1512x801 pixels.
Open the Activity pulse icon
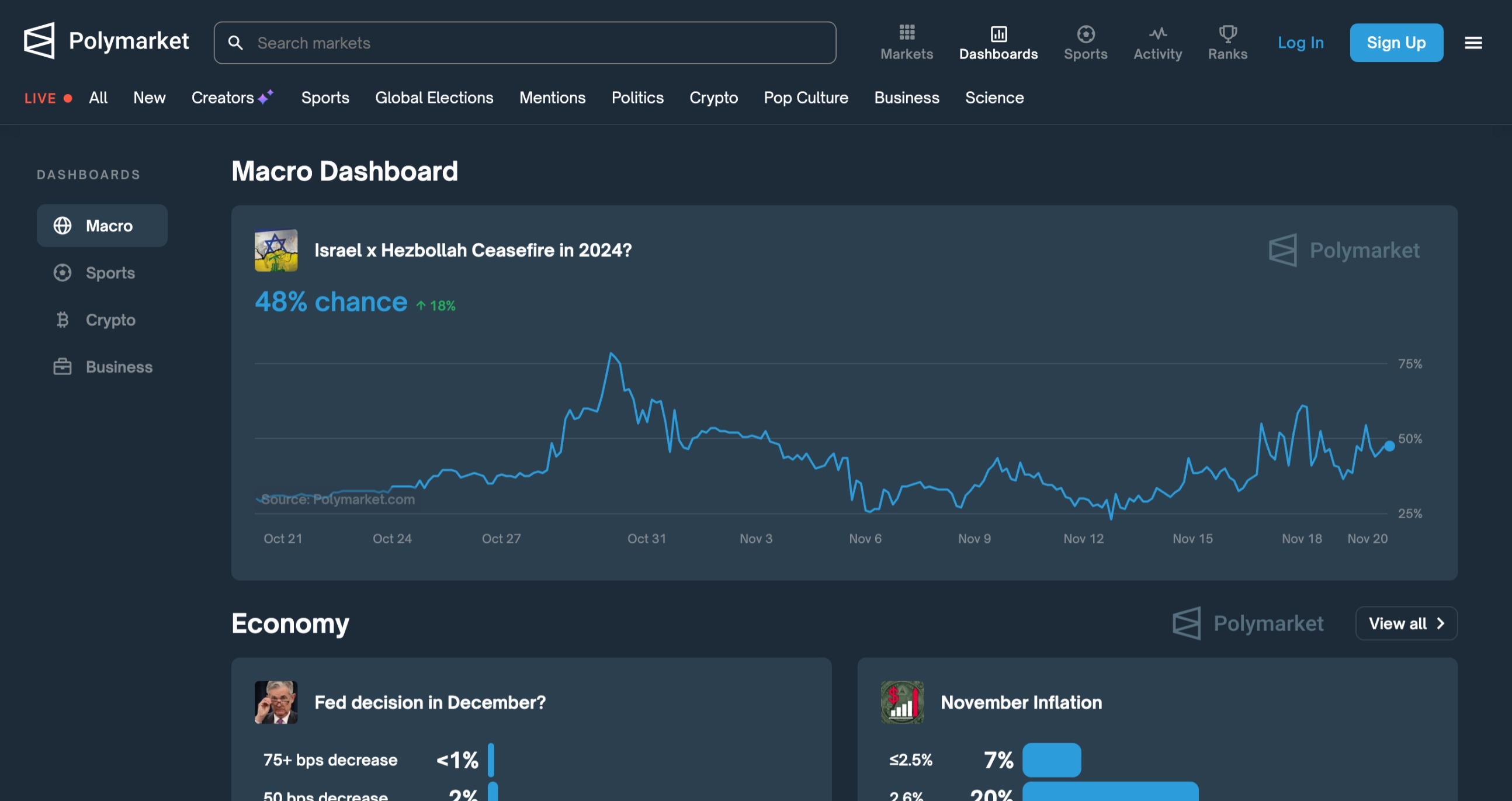pos(1157,33)
